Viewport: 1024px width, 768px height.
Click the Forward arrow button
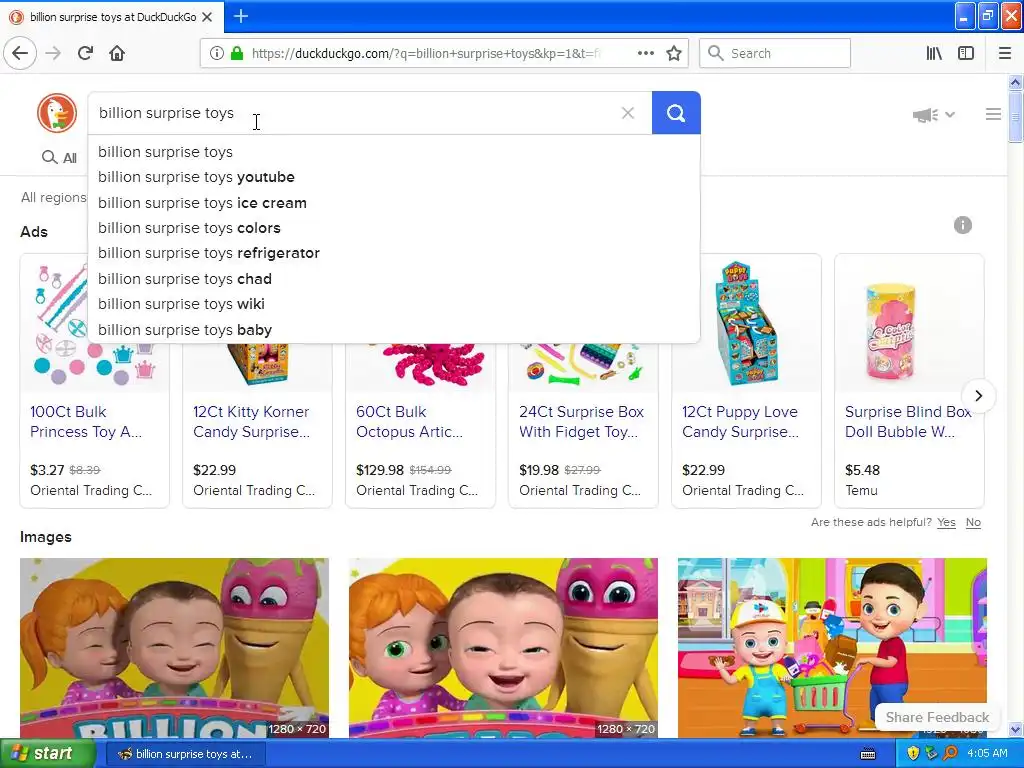tap(53, 53)
